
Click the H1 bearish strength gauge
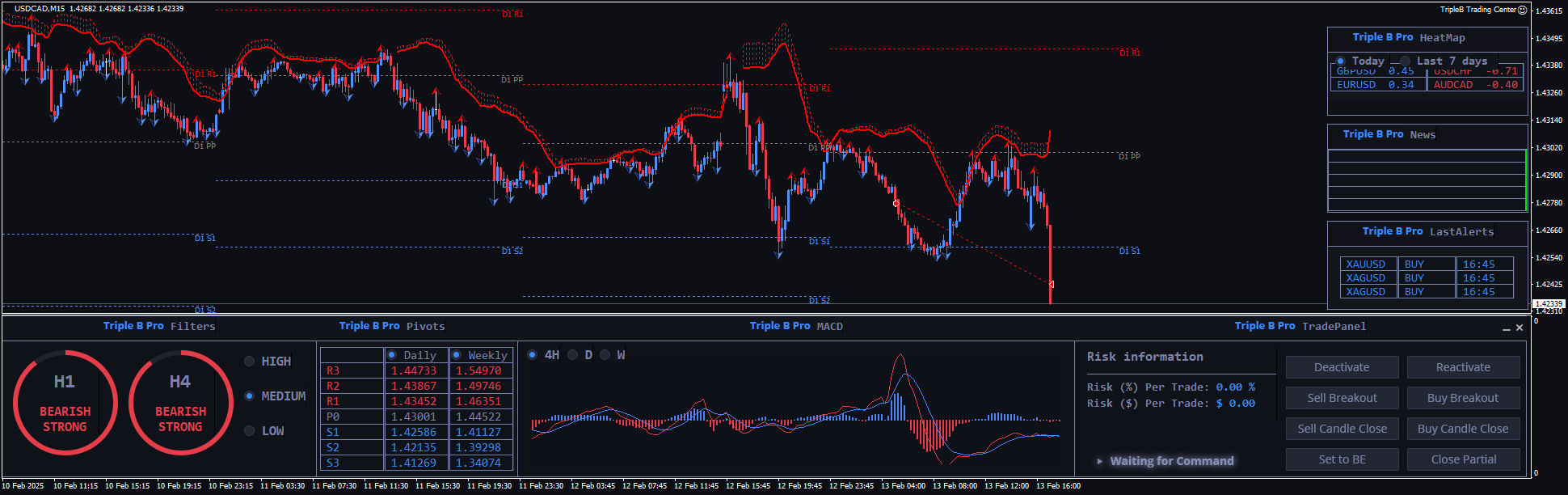click(65, 403)
